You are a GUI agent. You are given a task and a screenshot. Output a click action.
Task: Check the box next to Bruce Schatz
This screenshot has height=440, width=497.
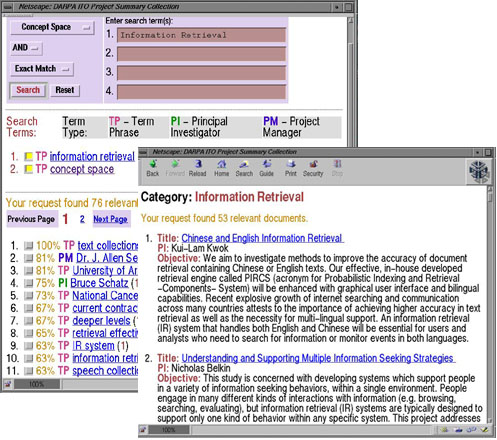point(29,283)
